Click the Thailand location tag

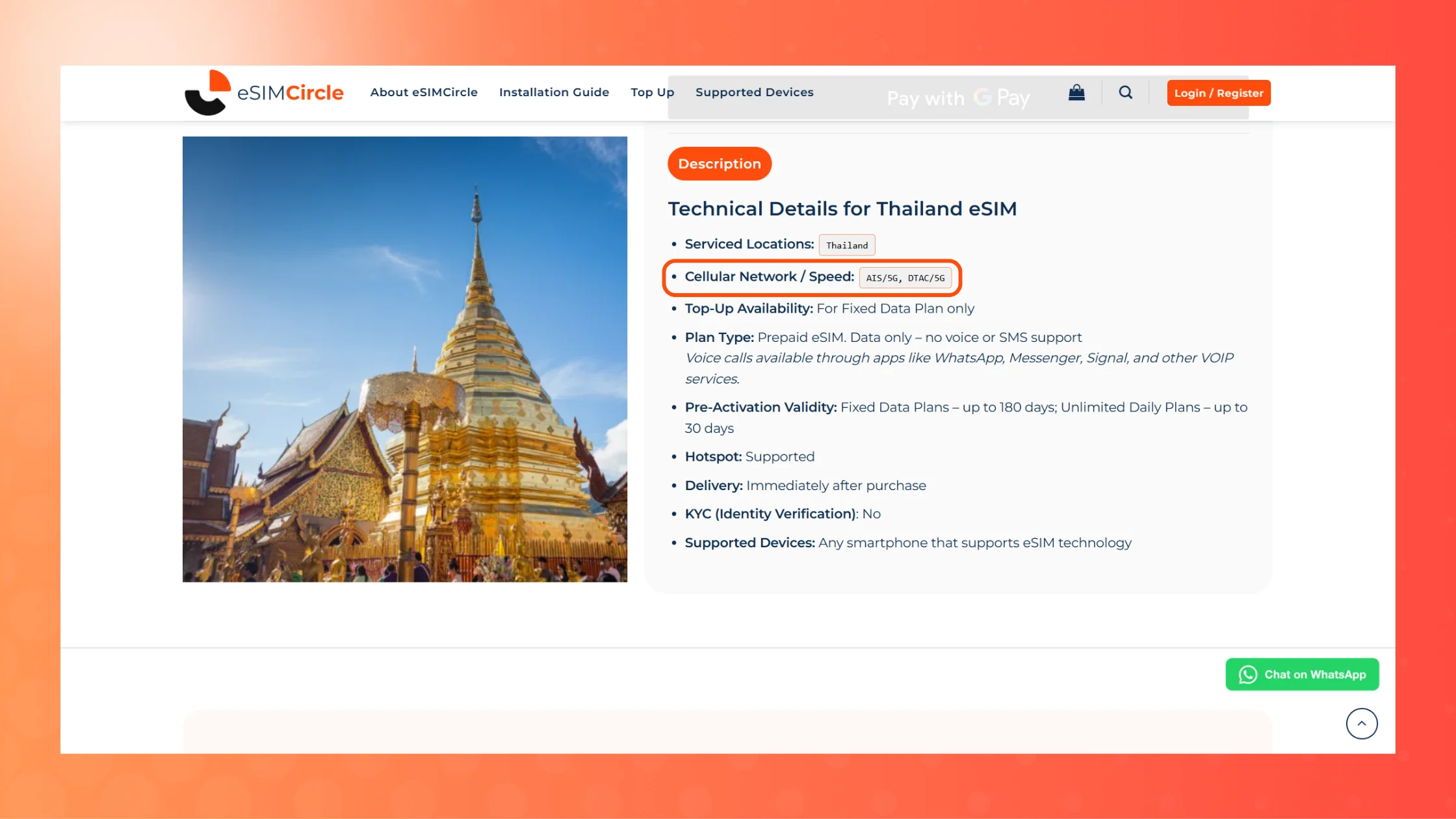tap(846, 245)
